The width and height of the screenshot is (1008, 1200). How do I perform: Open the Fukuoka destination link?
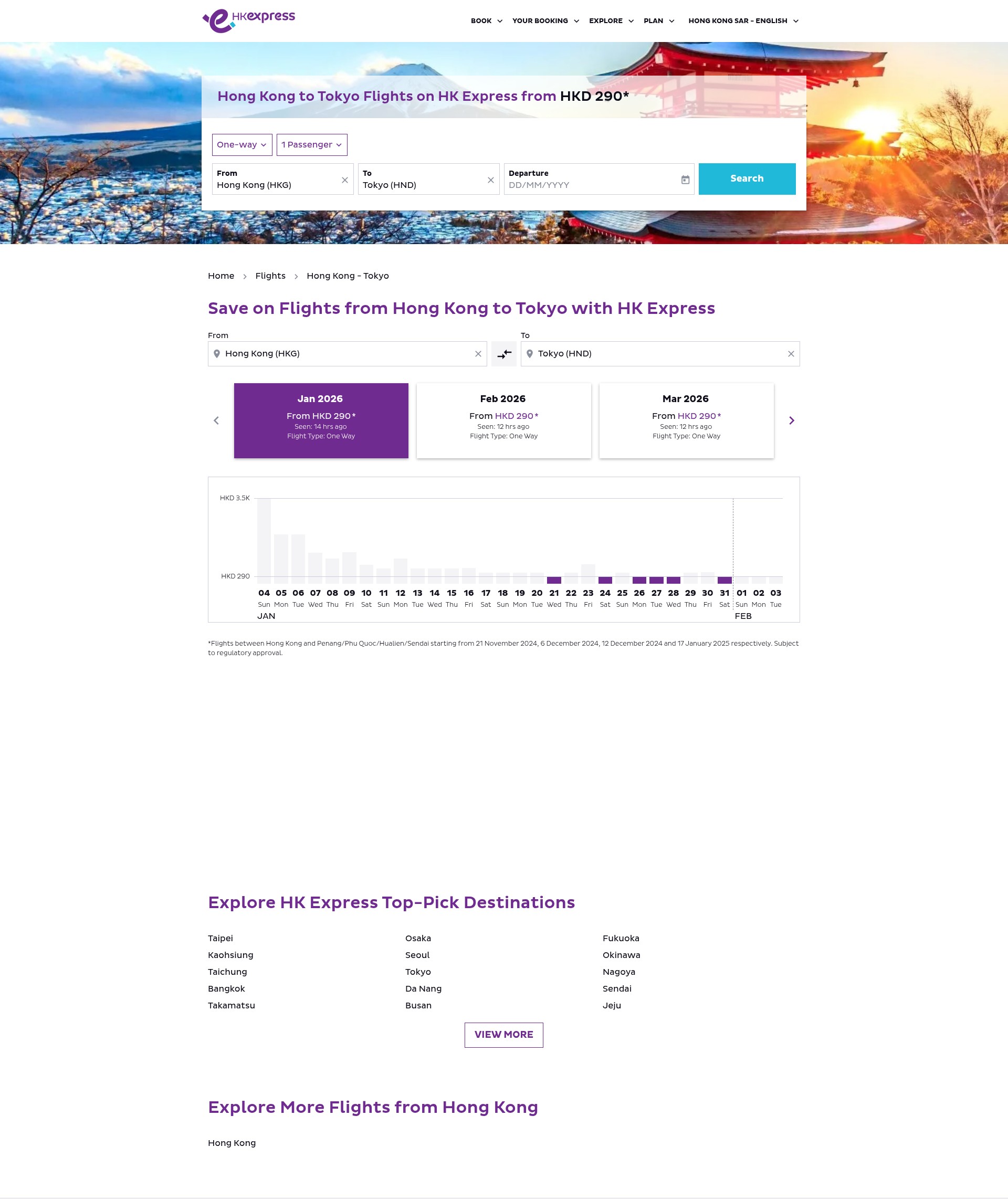point(621,938)
